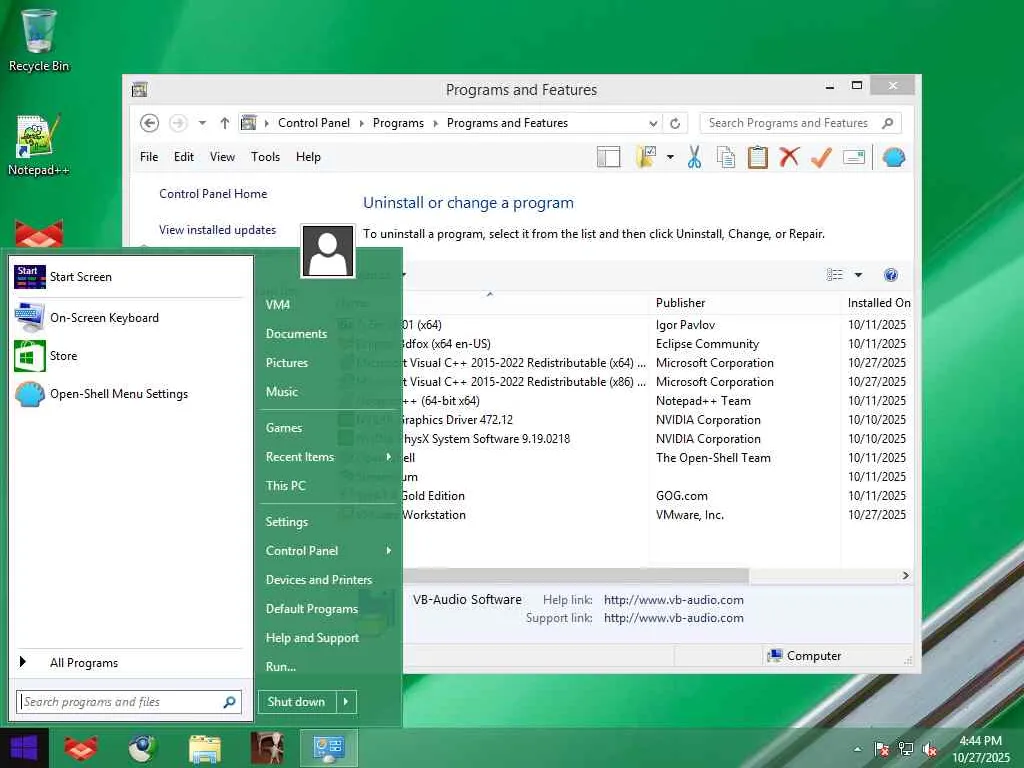
Task: Click Control Panel Home link
Action: pyautogui.click(x=213, y=194)
